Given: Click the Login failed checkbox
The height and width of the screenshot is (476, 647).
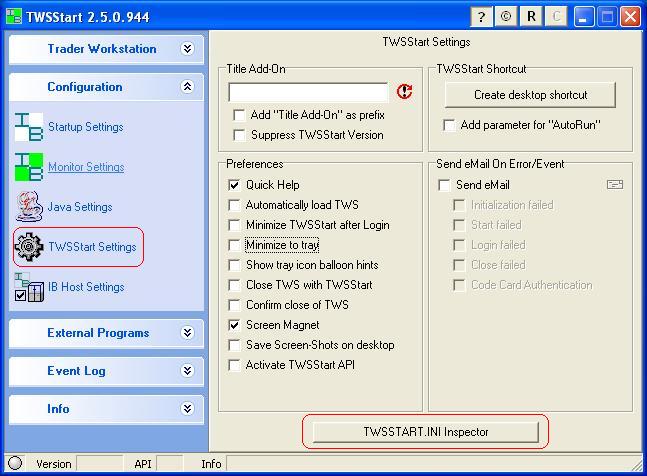Looking at the screenshot, I should click(459, 245).
